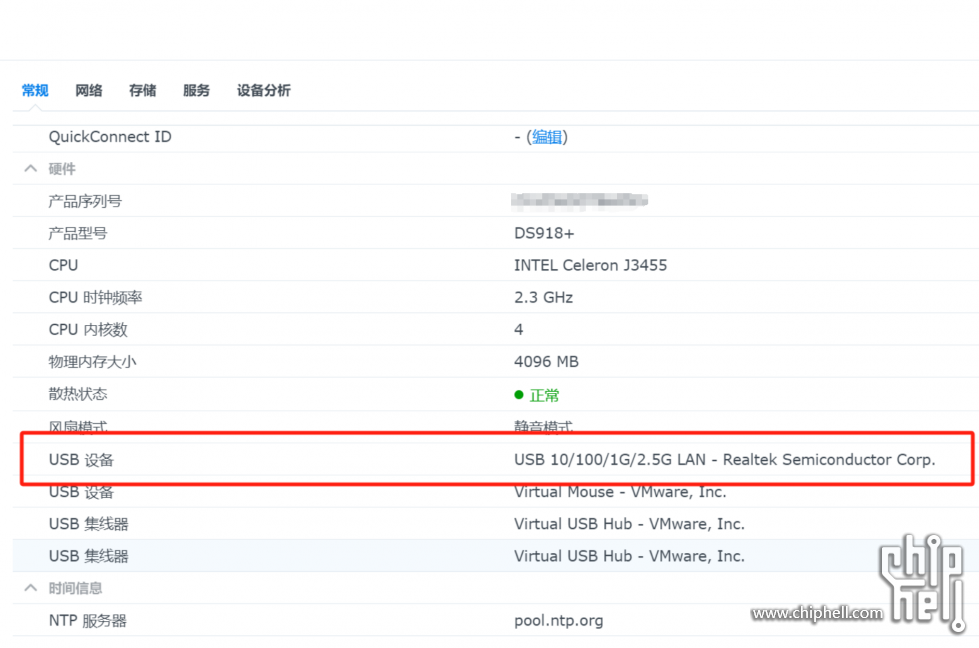Click the CPU label beside INTEL Celeron J3455
The height and width of the screenshot is (648, 979).
63,265
